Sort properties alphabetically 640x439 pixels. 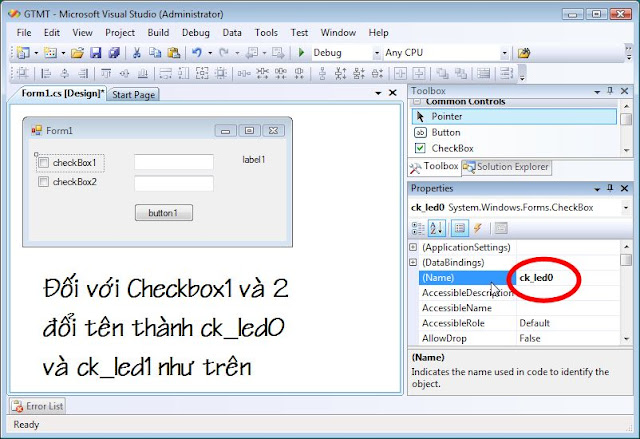(436, 228)
